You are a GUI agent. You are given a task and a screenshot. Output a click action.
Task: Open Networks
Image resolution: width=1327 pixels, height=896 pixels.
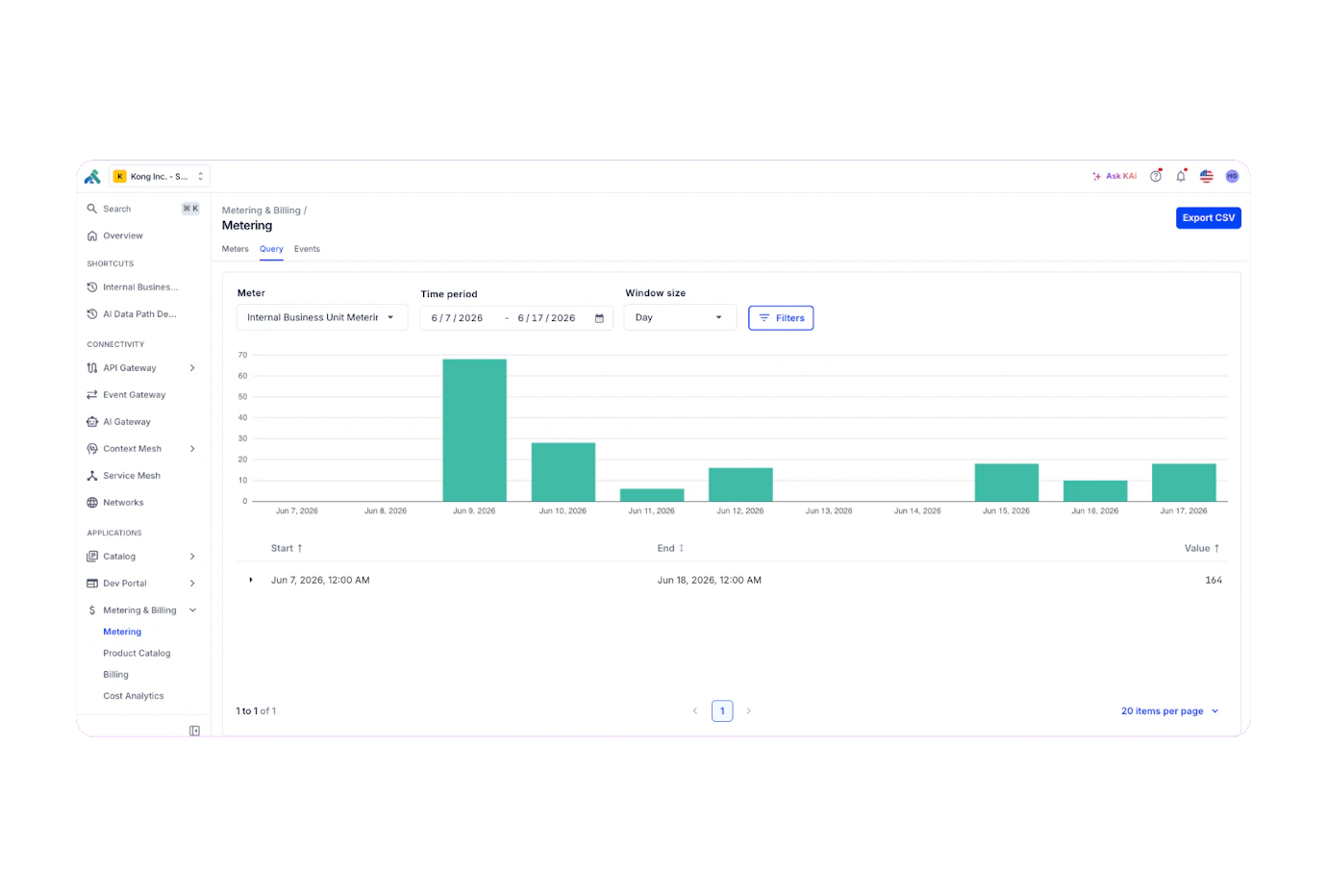123,503
